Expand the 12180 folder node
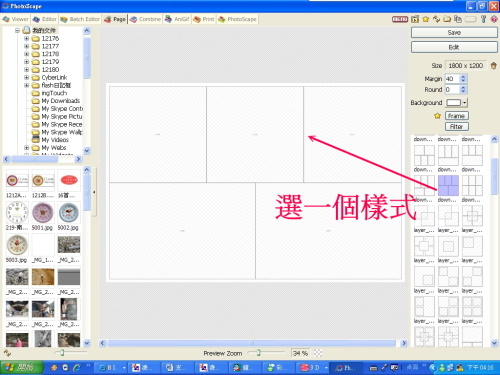Screen dimensions: 500x375 click(x=26, y=69)
